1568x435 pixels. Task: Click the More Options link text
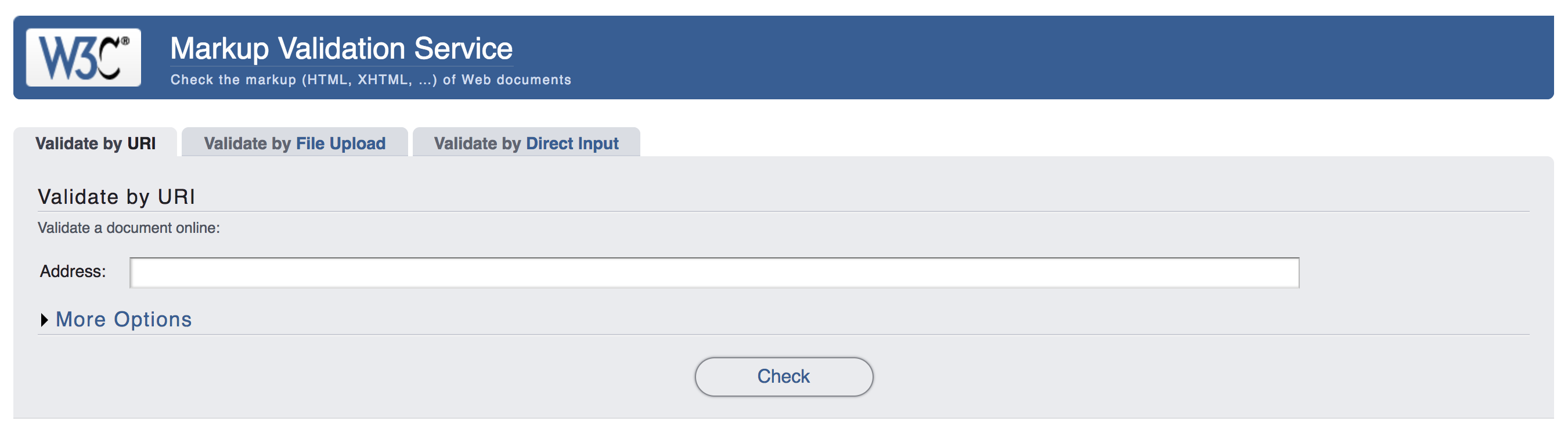(x=124, y=319)
